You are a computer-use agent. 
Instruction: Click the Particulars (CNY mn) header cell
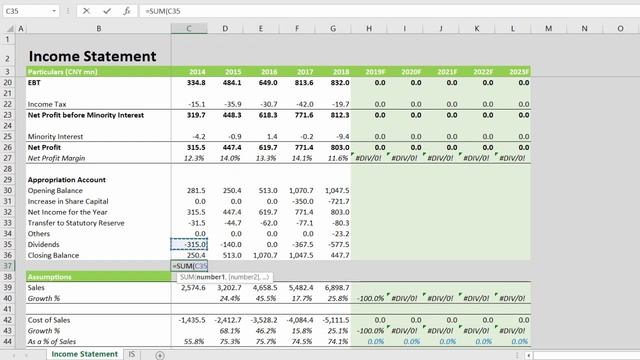tap(98, 71)
